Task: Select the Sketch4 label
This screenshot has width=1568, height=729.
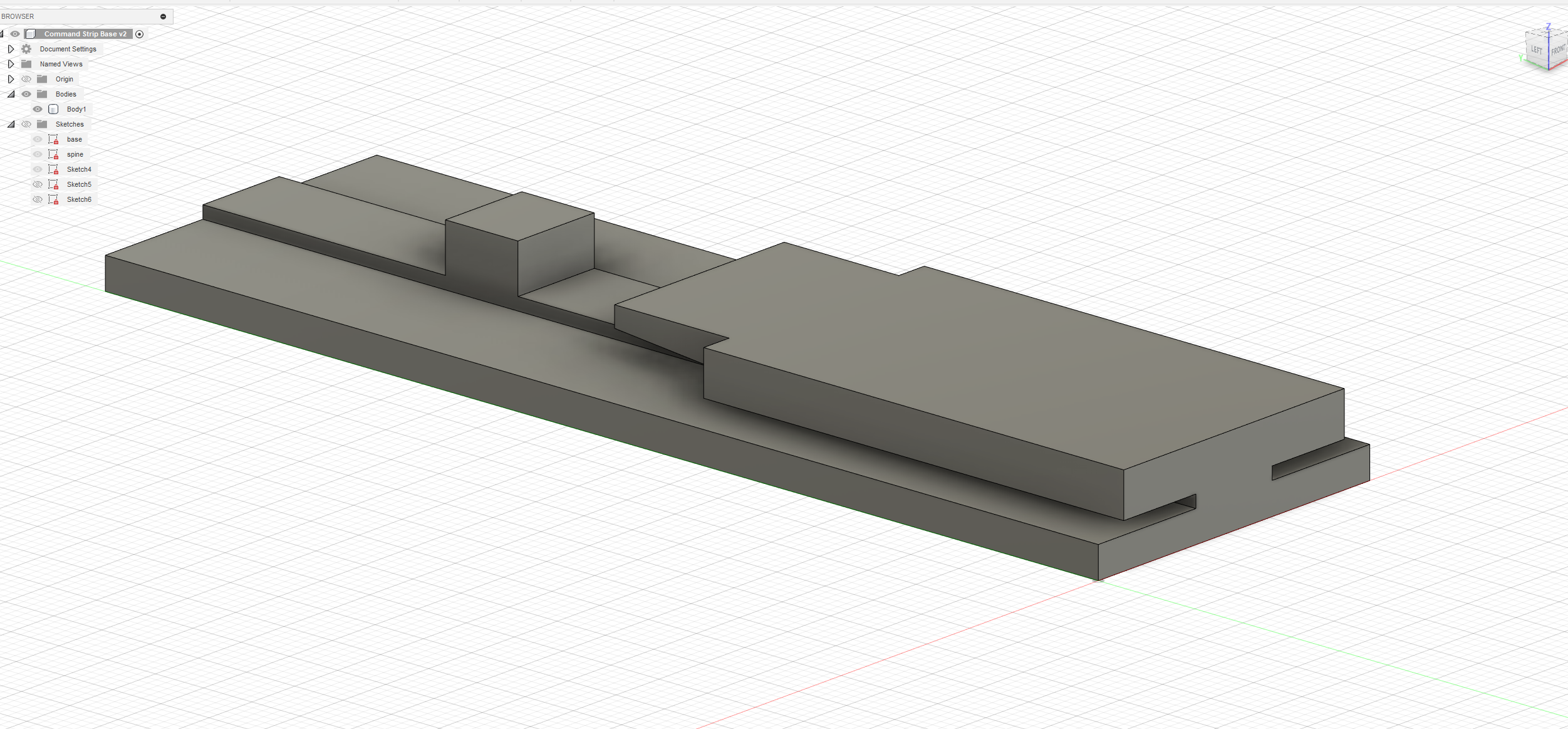Action: 79,169
